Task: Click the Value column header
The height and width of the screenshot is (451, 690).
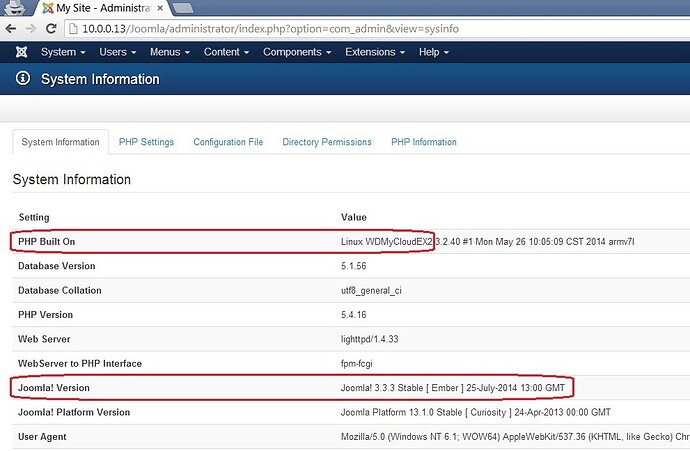Action: click(x=353, y=217)
